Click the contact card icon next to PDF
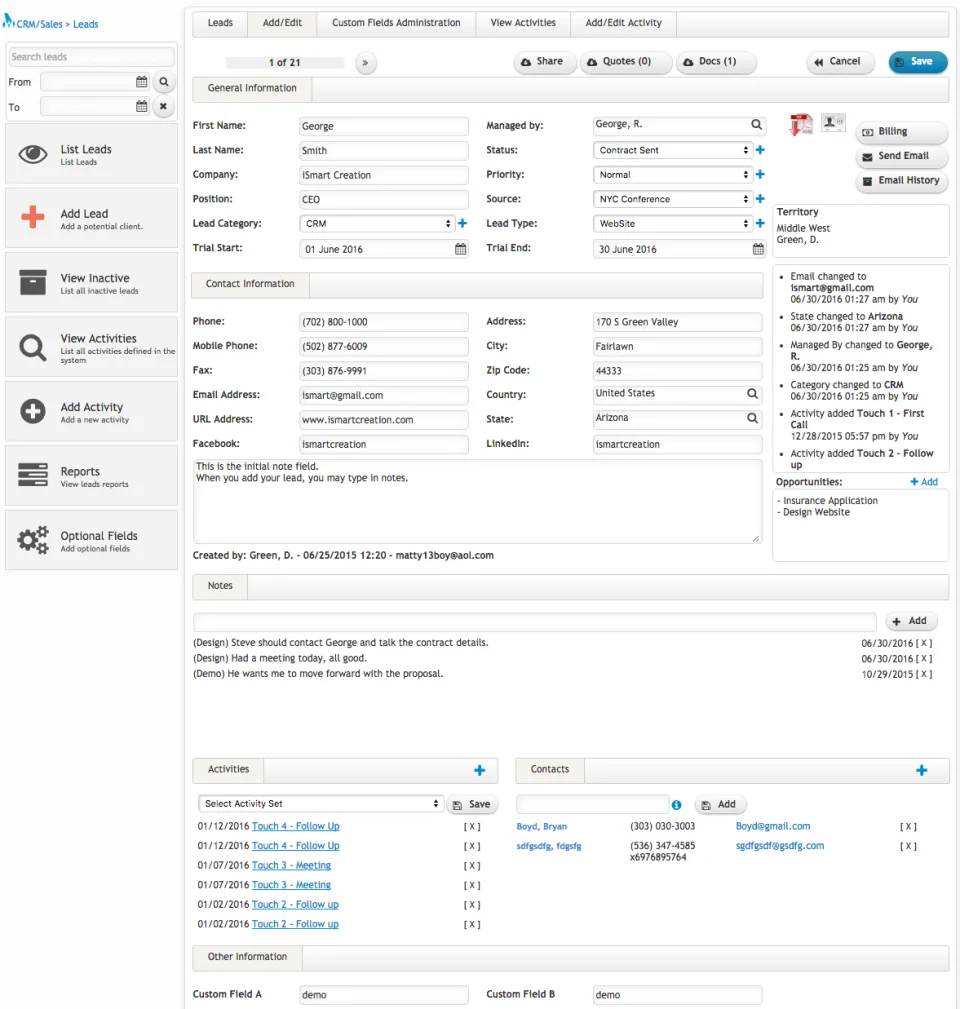 click(x=834, y=122)
